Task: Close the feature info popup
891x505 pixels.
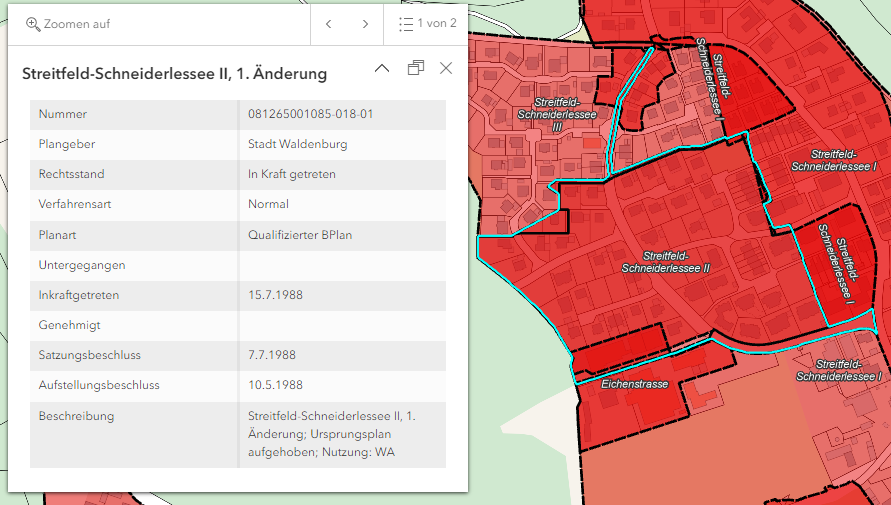Action: pyautogui.click(x=446, y=68)
